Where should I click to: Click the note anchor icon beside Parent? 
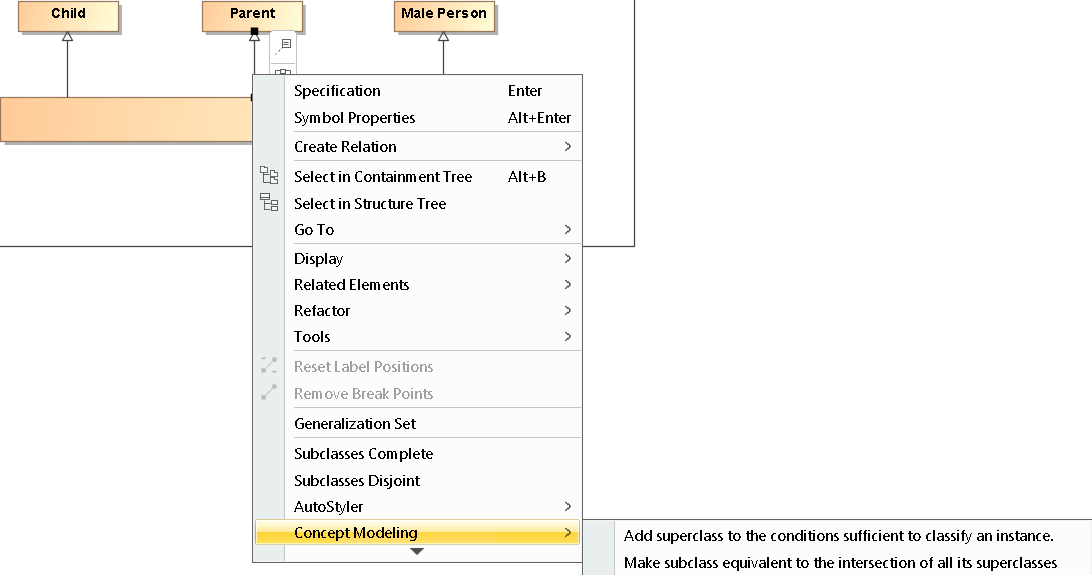click(284, 45)
